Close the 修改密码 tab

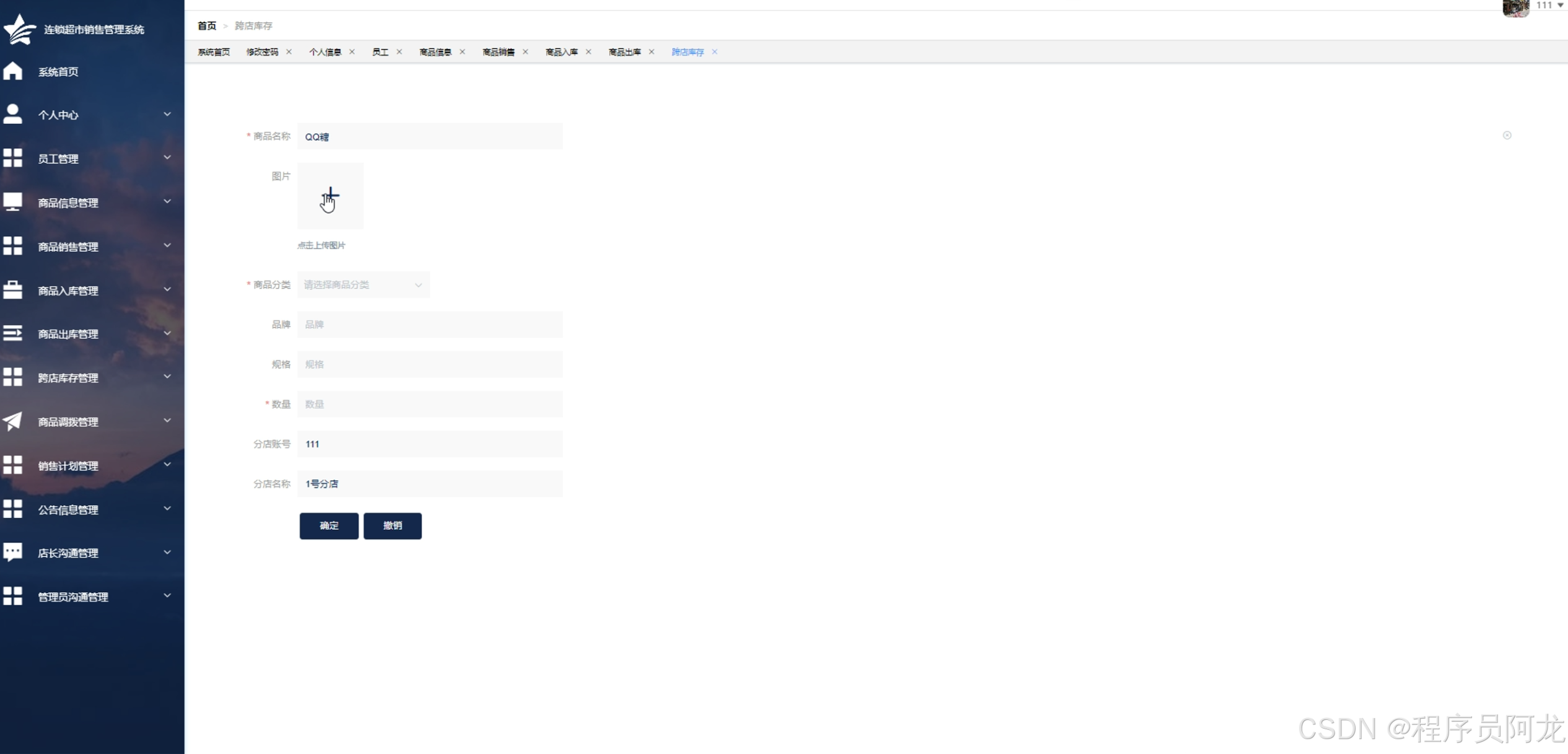pyautogui.click(x=289, y=52)
